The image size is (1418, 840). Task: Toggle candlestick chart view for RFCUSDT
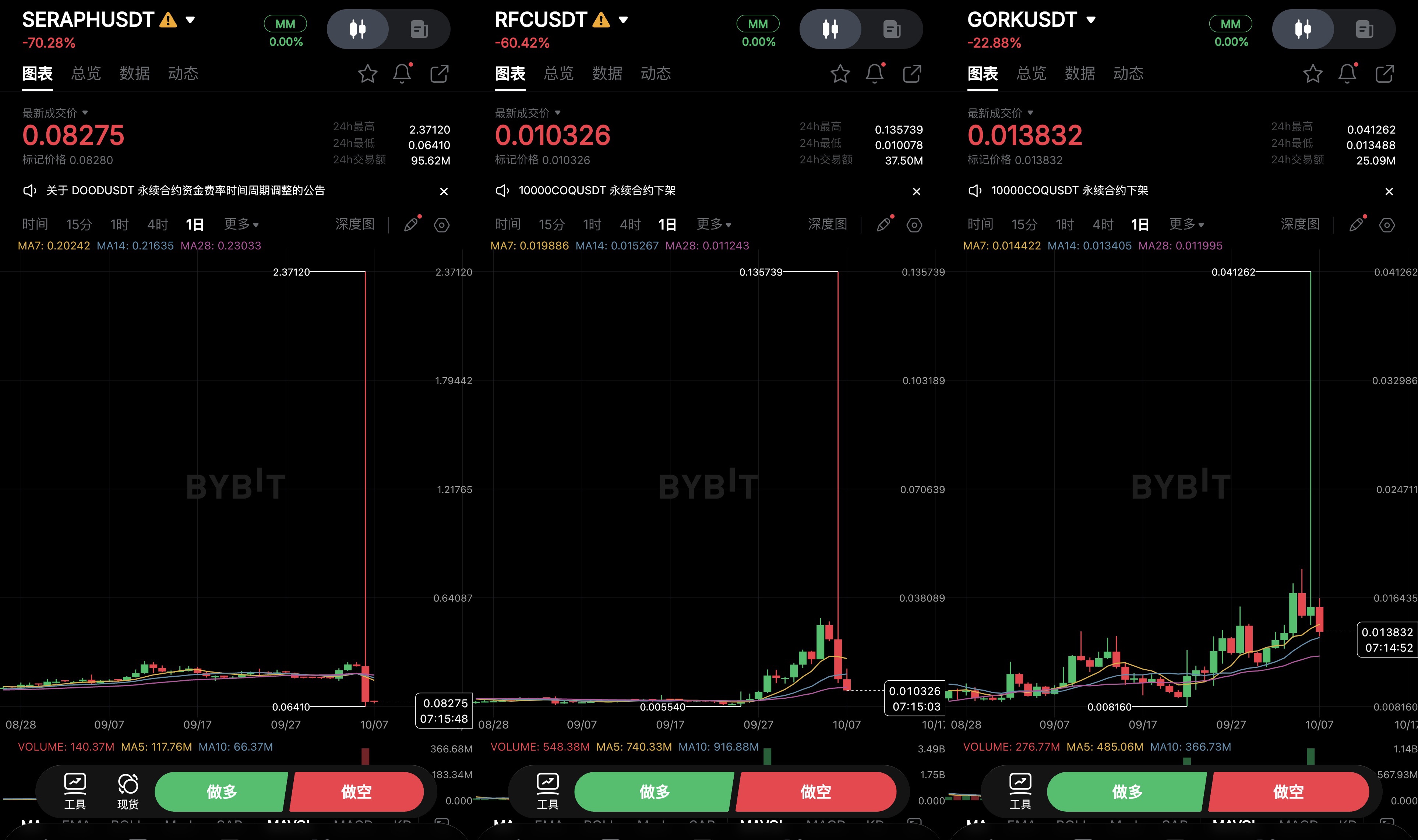830,29
